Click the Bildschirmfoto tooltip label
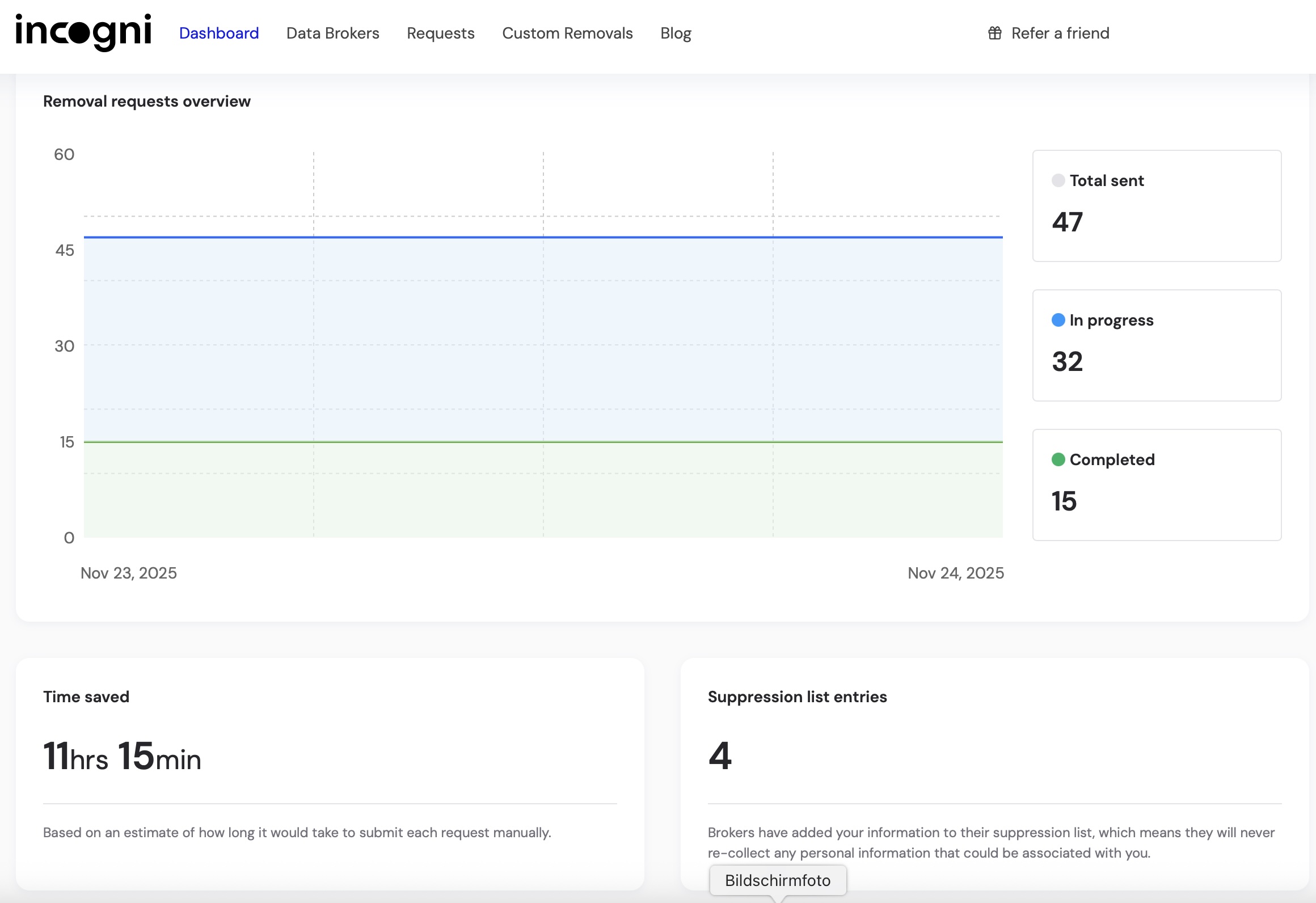 click(777, 880)
